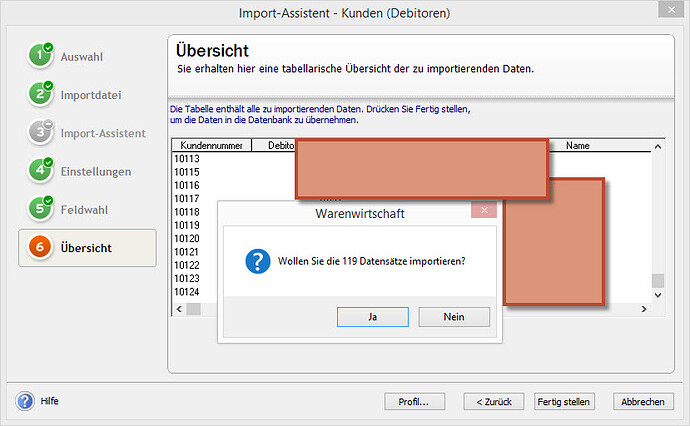Image resolution: width=690 pixels, height=426 pixels.
Task: Close the Warenwirtschaft dialog
Action: point(484,210)
